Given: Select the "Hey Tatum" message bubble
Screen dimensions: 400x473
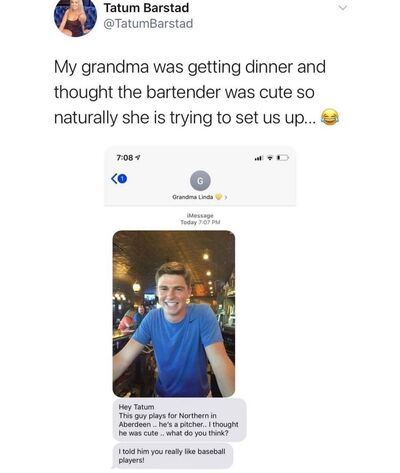Looking at the screenshot, I should click(179, 420).
